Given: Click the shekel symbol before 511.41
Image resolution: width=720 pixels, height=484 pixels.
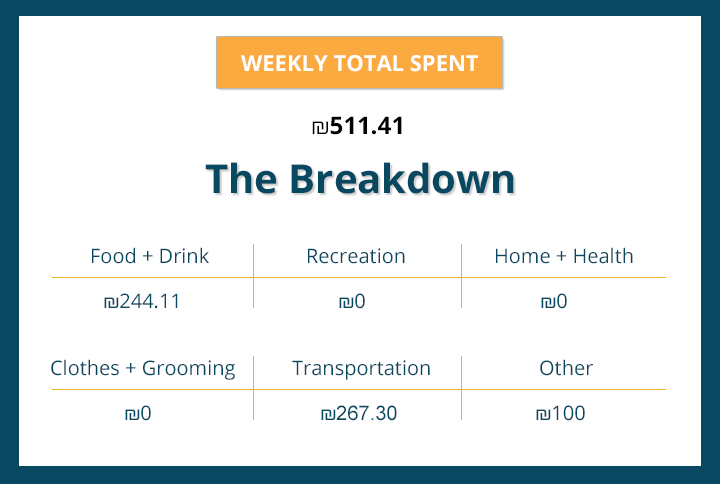Looking at the screenshot, I should [x=320, y=128].
